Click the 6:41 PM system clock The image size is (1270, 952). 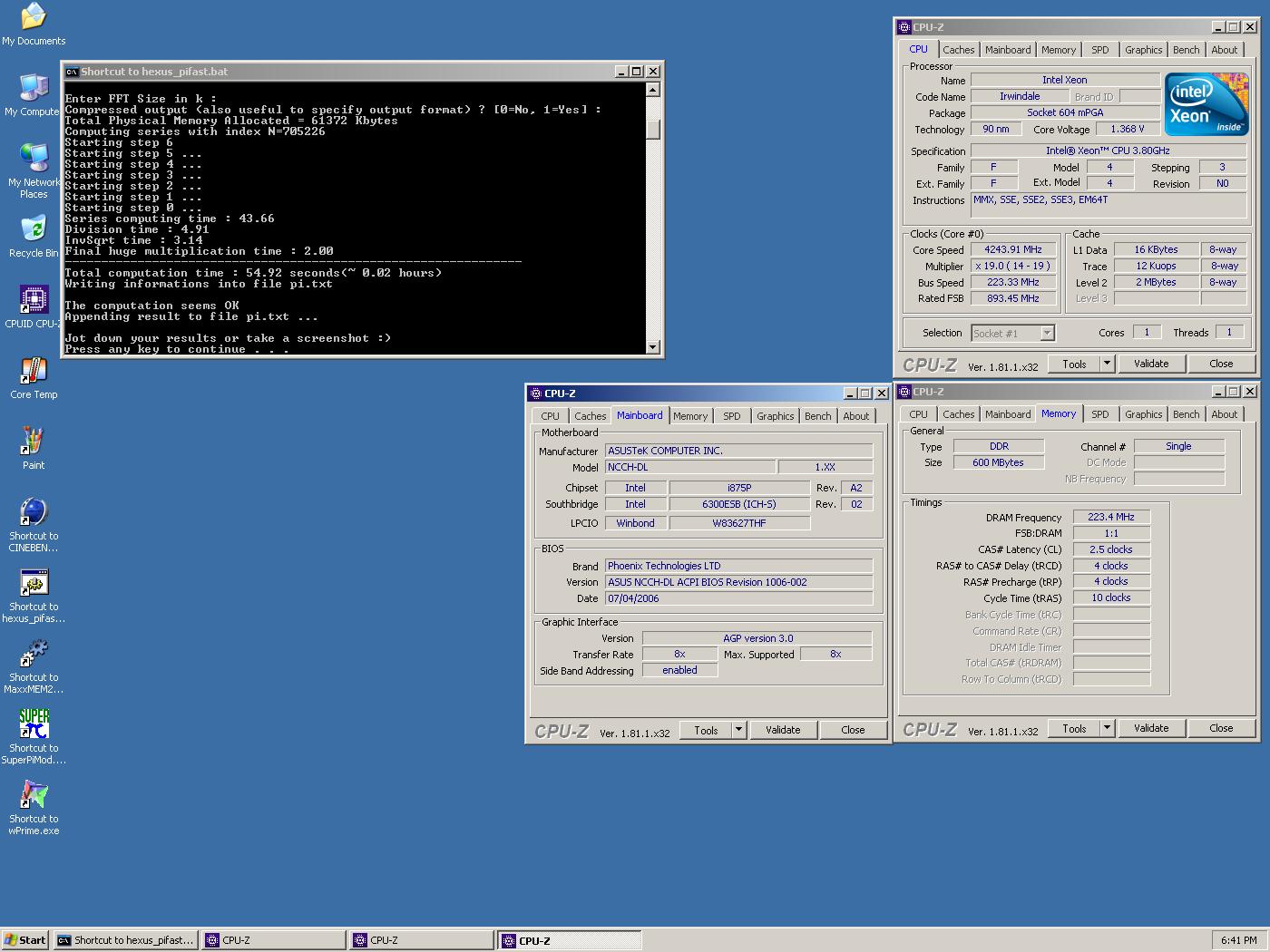click(x=1238, y=940)
